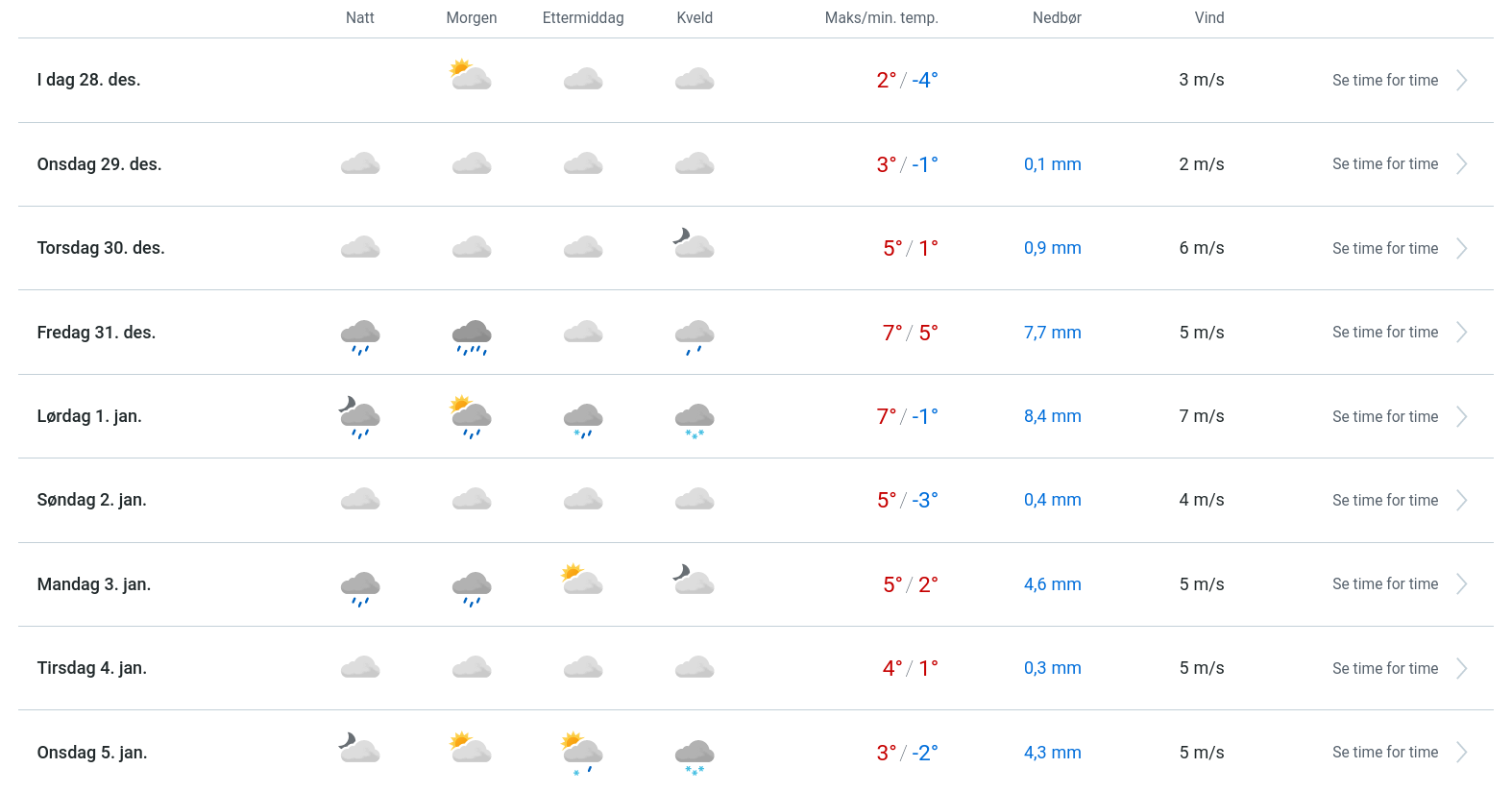Click the Nedbør column header
Image resolution: width=1512 pixels, height=793 pixels.
pyautogui.click(x=1057, y=18)
